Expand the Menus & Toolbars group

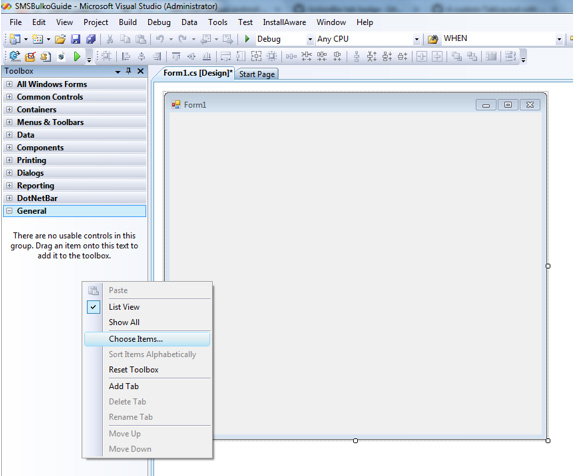(x=10, y=122)
